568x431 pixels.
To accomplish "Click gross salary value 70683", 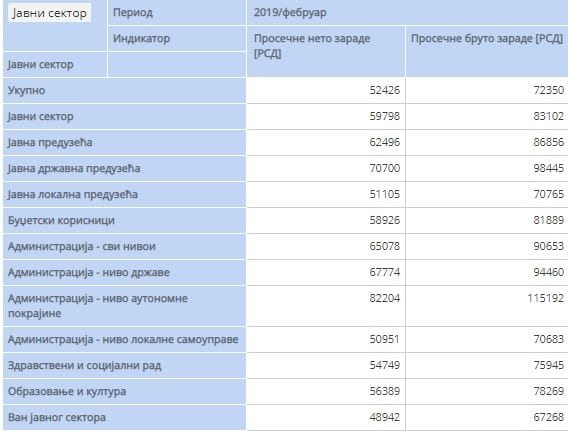I will point(548,339).
